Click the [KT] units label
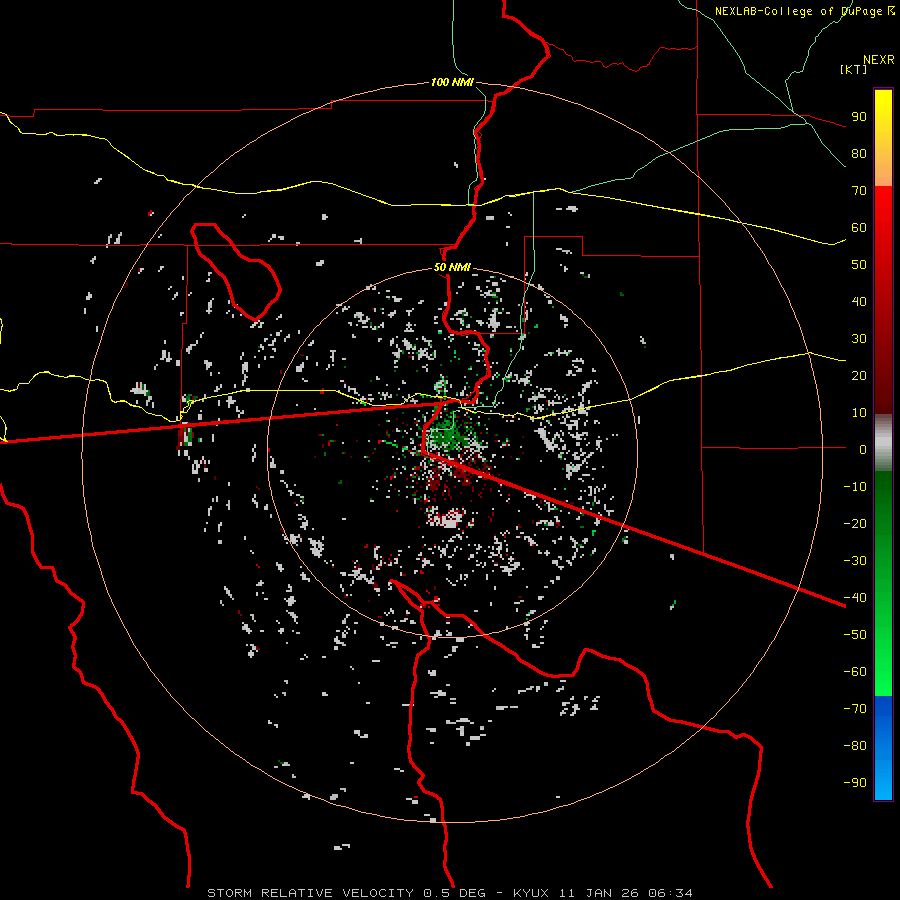Image resolution: width=900 pixels, height=900 pixels. pos(854,69)
